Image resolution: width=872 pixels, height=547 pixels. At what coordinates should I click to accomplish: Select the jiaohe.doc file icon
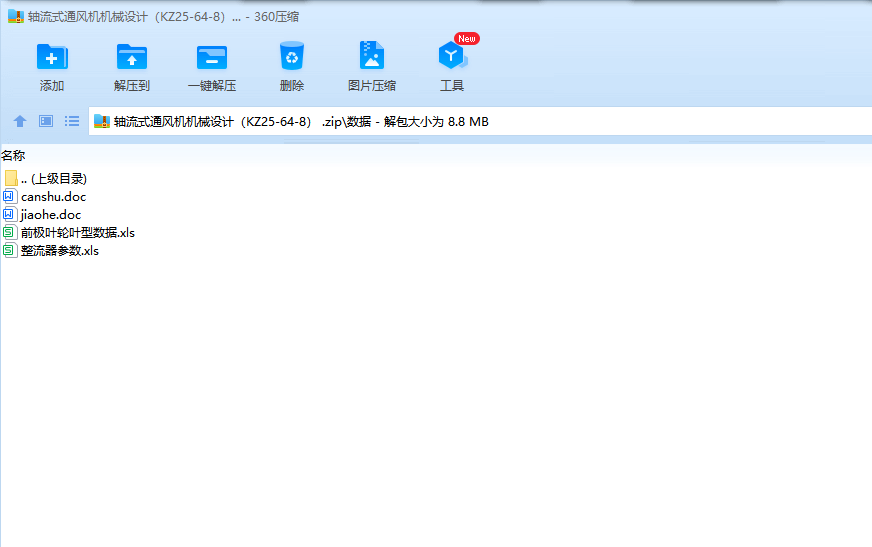(x=9, y=214)
